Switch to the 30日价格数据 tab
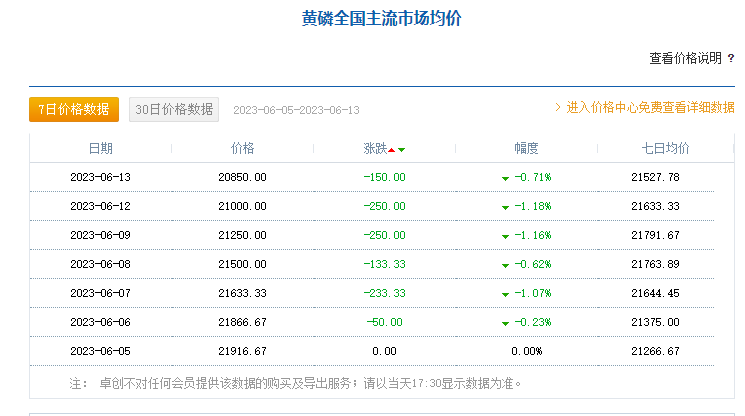745x416 pixels. [174, 110]
